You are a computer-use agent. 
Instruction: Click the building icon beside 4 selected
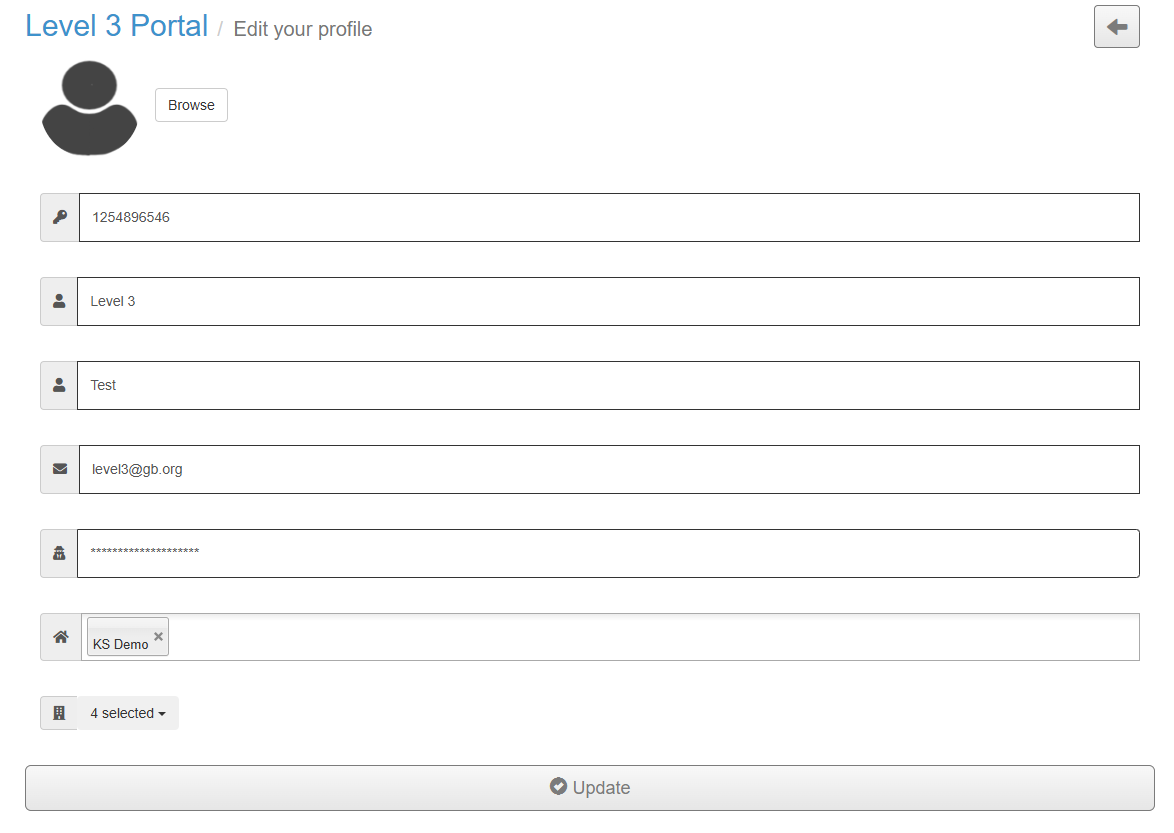(x=59, y=713)
